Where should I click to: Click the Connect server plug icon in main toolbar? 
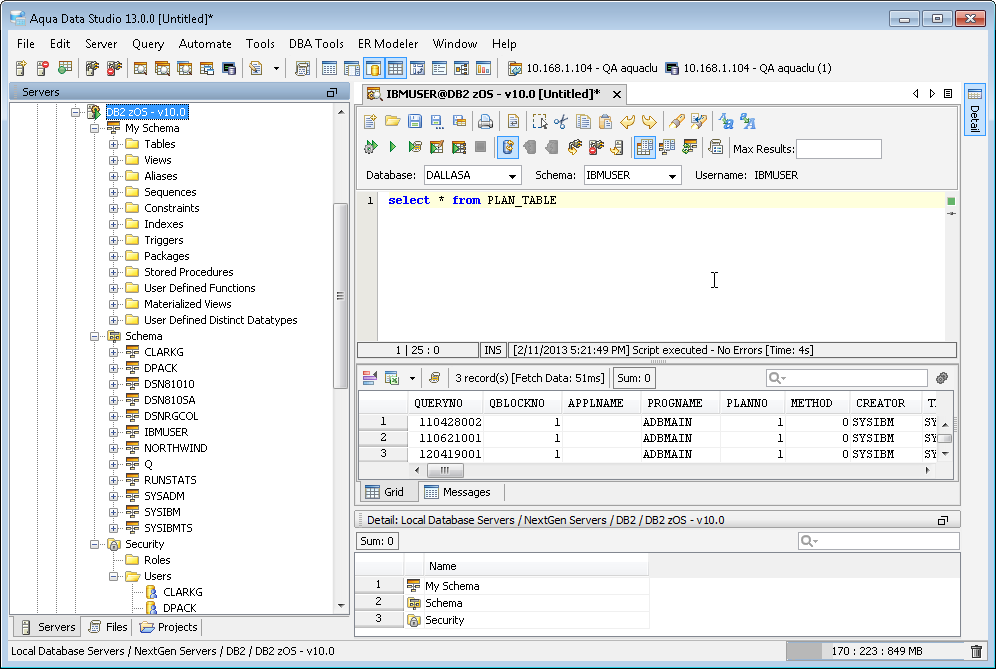coord(92,68)
